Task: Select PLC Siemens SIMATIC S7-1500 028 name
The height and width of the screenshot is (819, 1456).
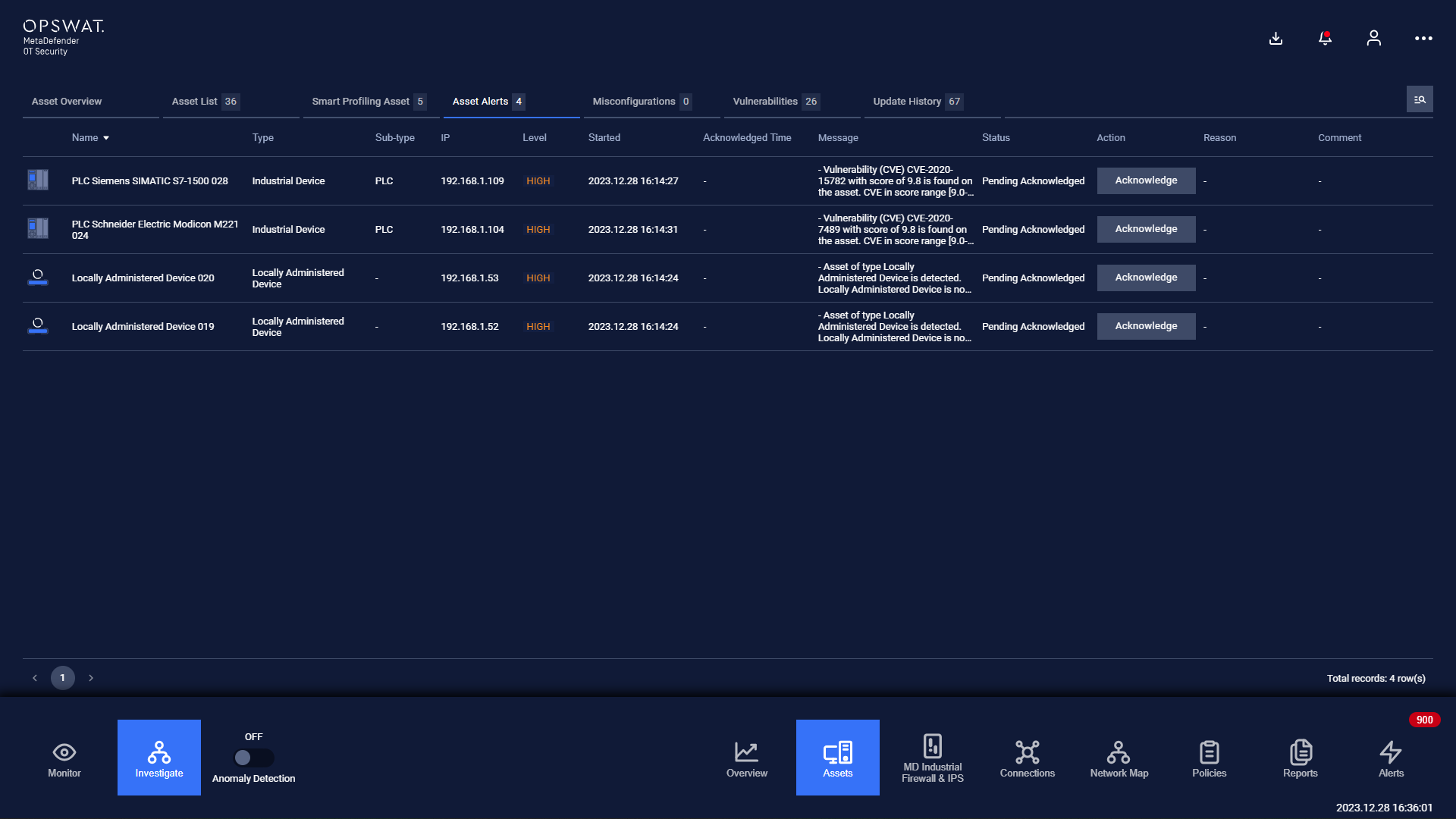Action: (x=149, y=181)
